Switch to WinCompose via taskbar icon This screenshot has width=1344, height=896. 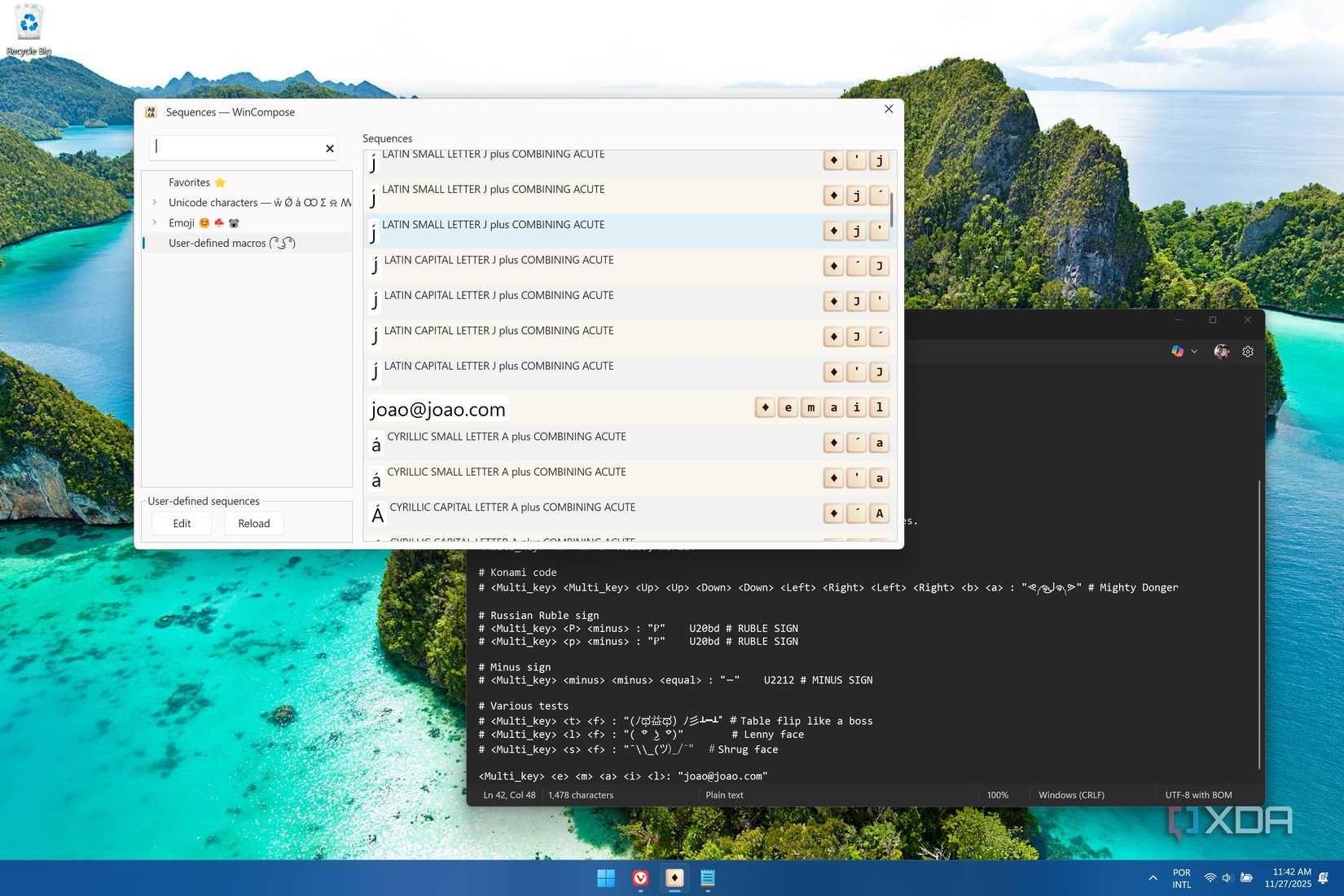click(x=674, y=878)
